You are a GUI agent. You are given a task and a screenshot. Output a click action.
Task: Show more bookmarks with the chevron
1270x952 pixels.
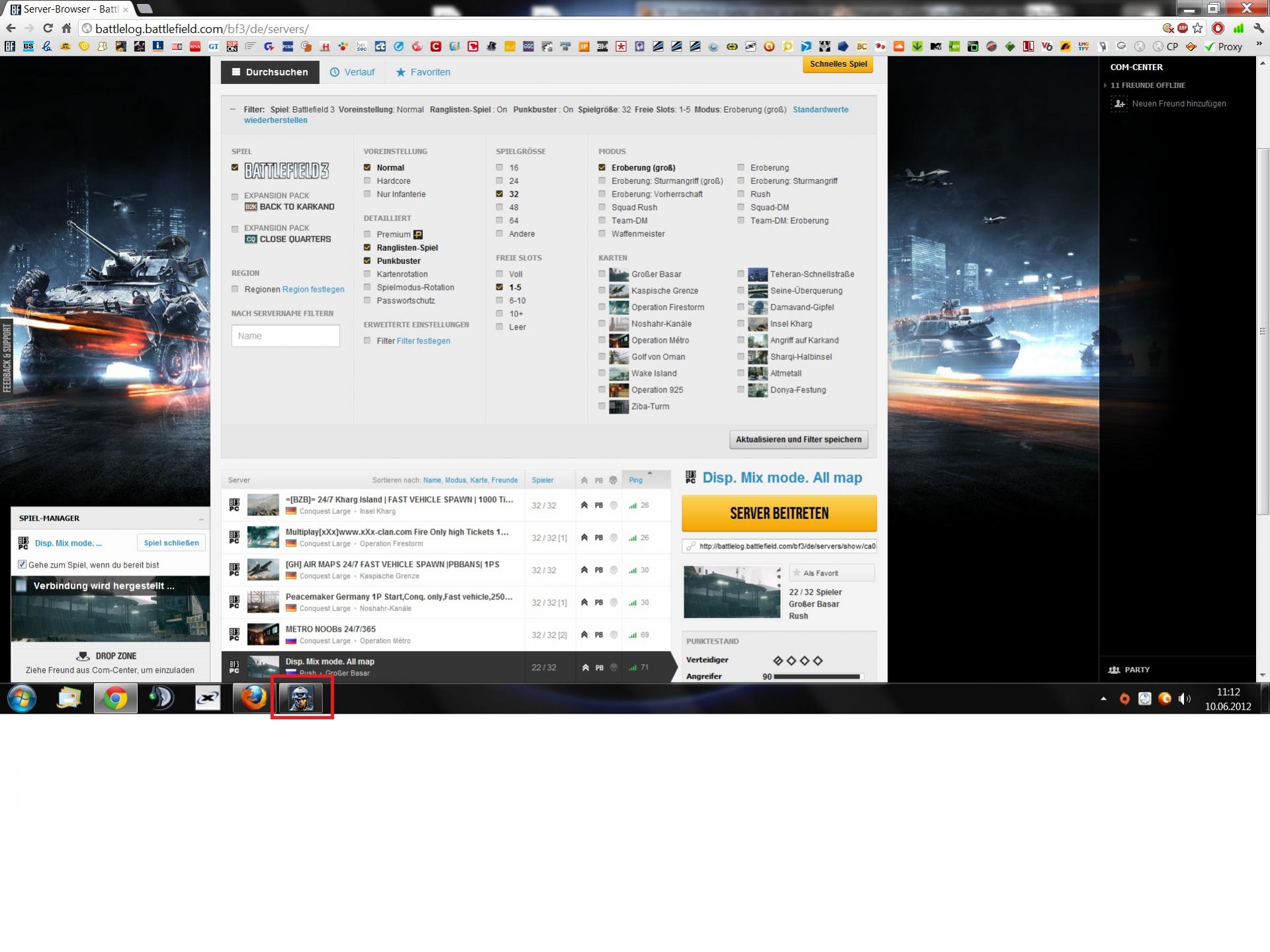[1259, 44]
